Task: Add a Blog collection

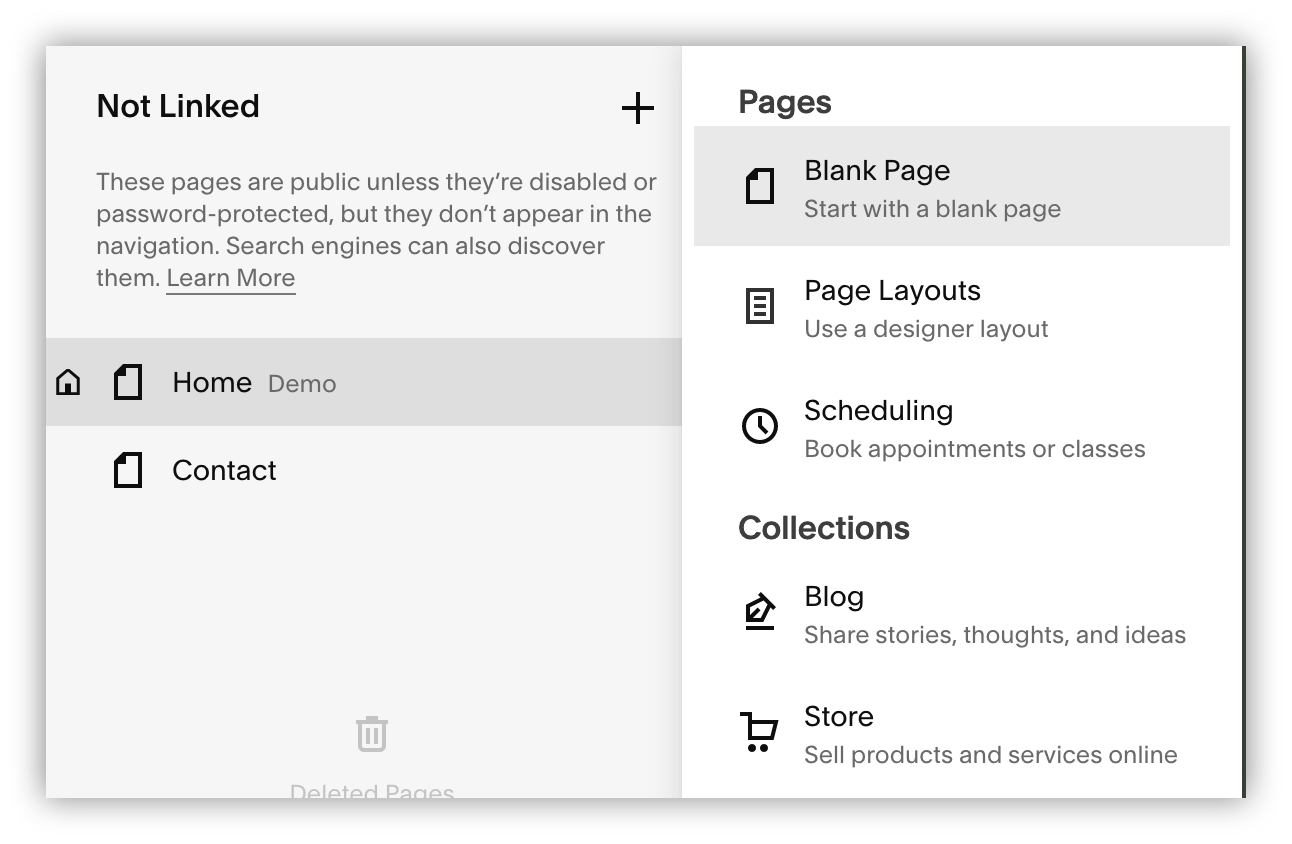Action: point(962,612)
